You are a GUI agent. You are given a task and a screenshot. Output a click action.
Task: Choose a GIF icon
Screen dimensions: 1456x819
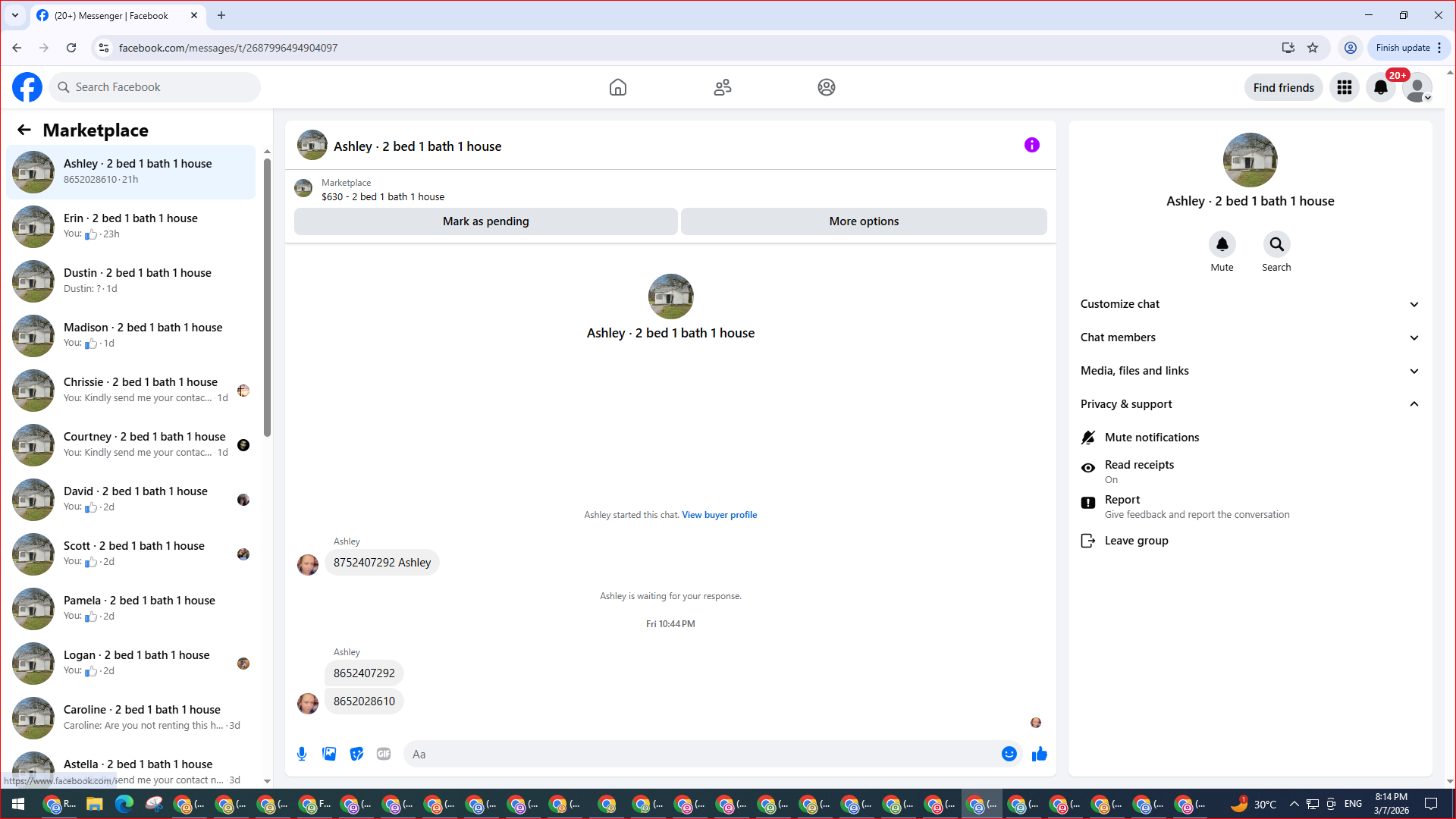[x=384, y=754]
